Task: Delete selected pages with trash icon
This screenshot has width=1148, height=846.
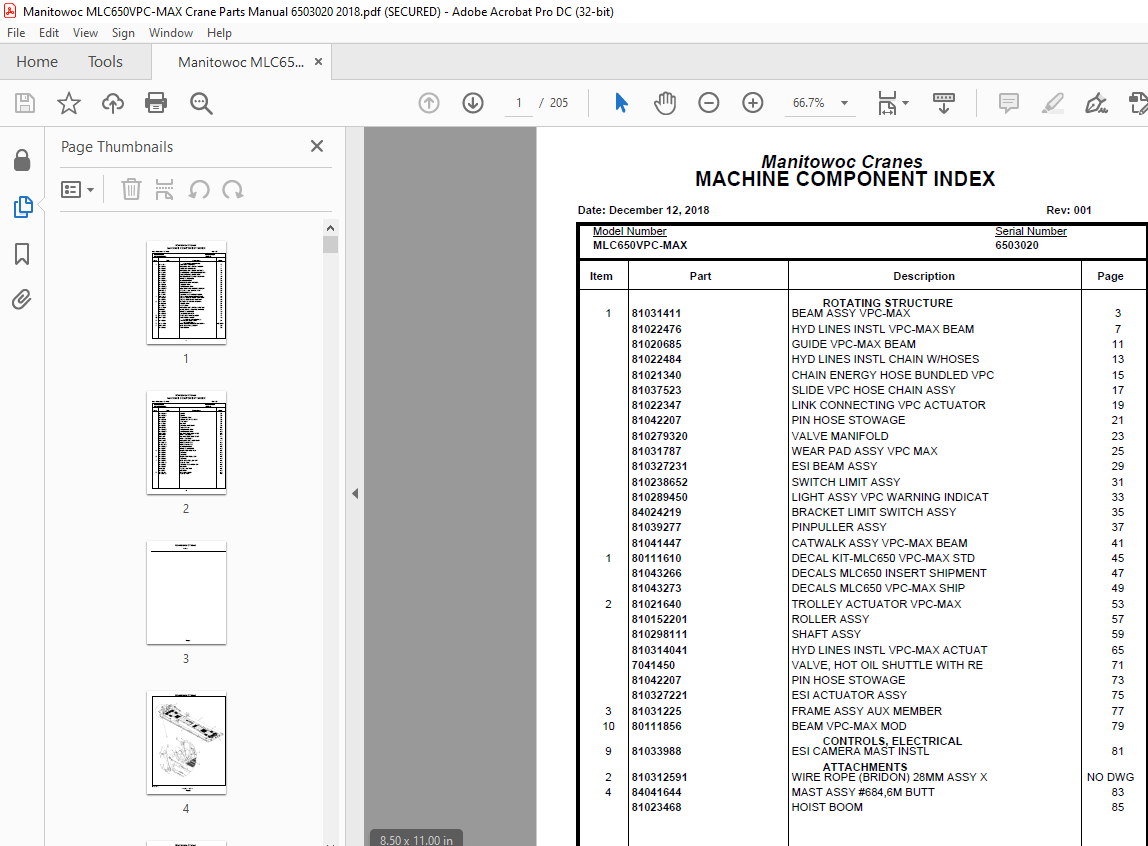Action: click(131, 190)
